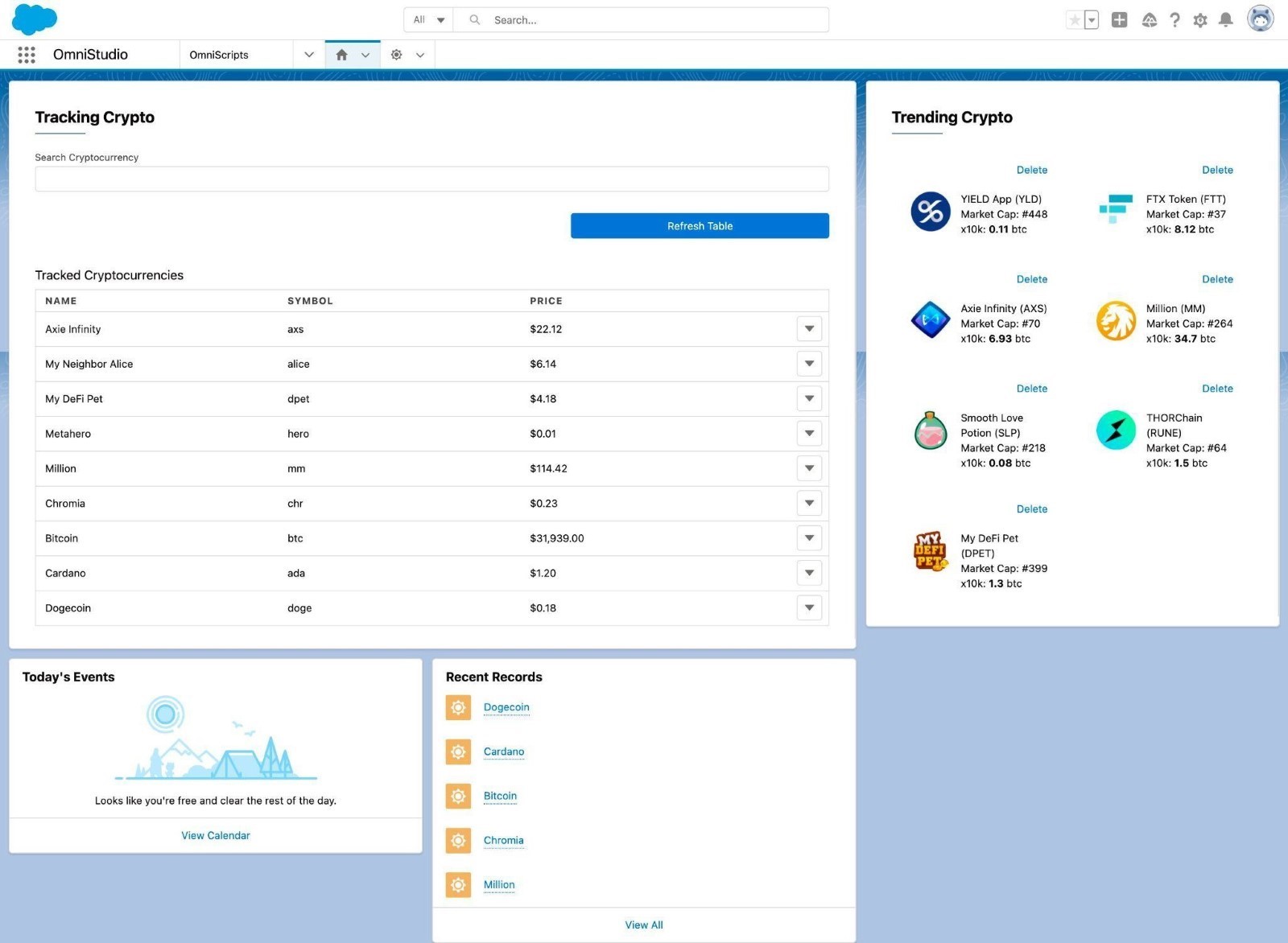Expand the OmniScripts navigation dropdown

[x=309, y=54]
